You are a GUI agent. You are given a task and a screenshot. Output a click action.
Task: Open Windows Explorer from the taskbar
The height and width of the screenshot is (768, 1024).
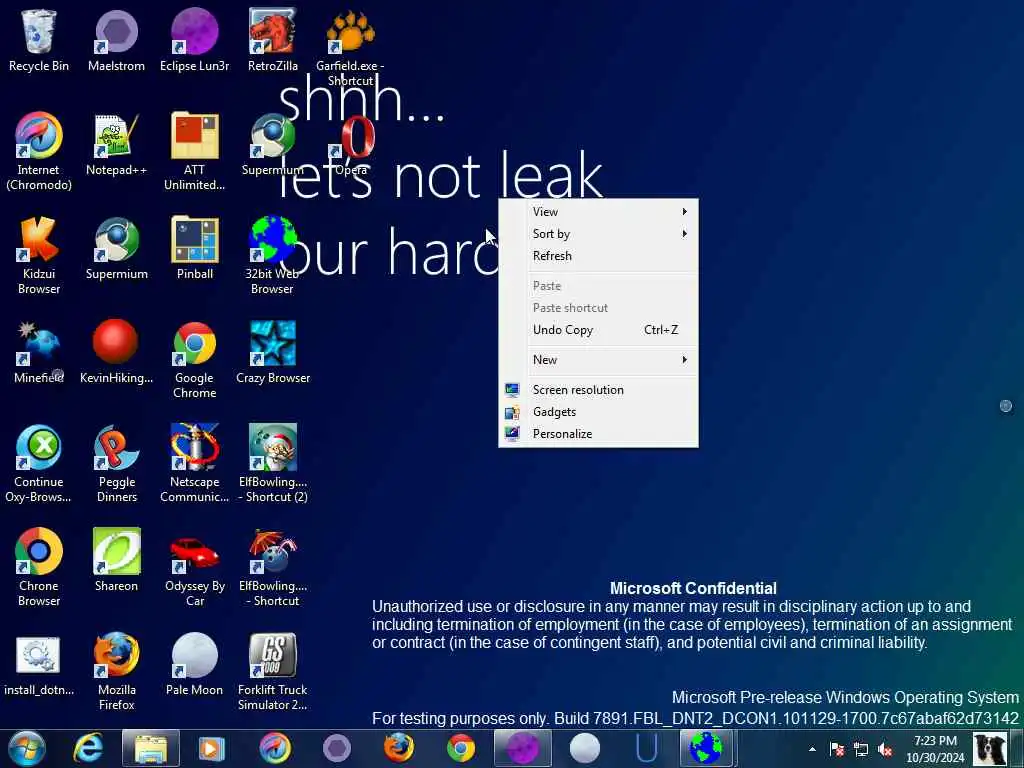(x=150, y=748)
